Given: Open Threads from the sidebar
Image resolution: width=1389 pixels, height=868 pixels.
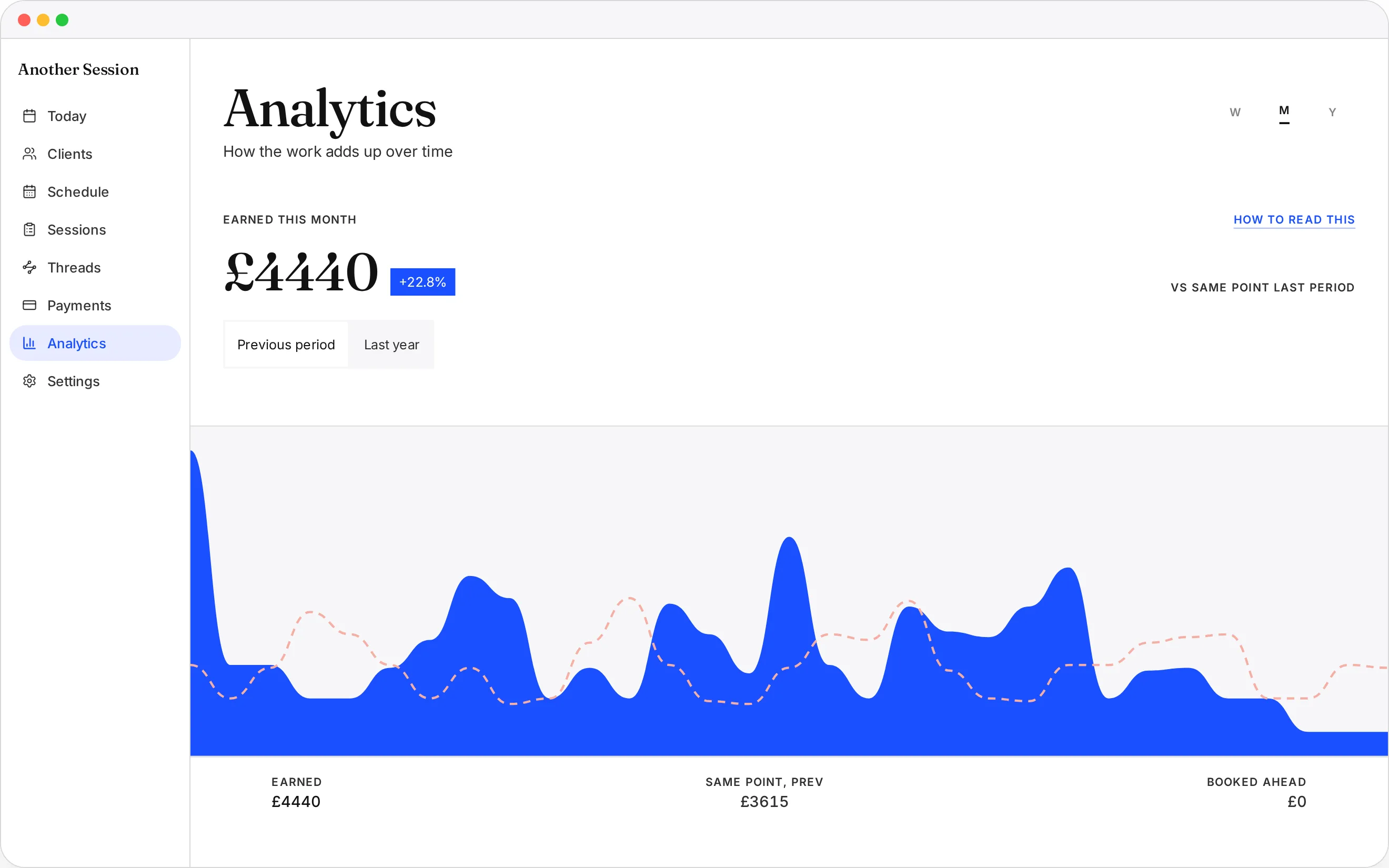Looking at the screenshot, I should [95, 268].
